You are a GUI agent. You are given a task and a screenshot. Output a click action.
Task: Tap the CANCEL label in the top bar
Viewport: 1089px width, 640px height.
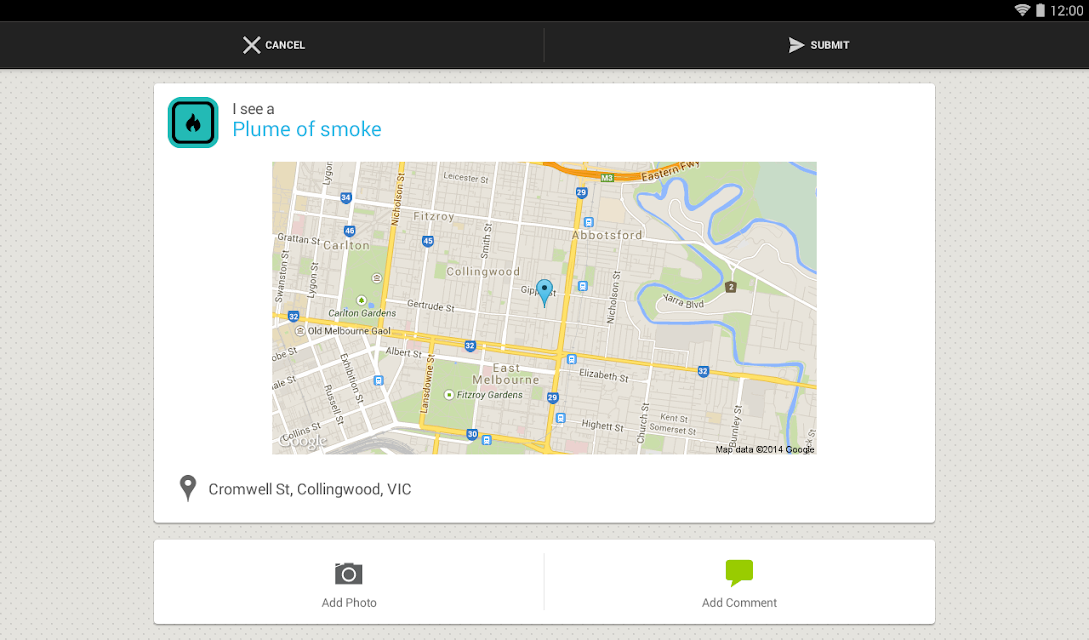285,45
